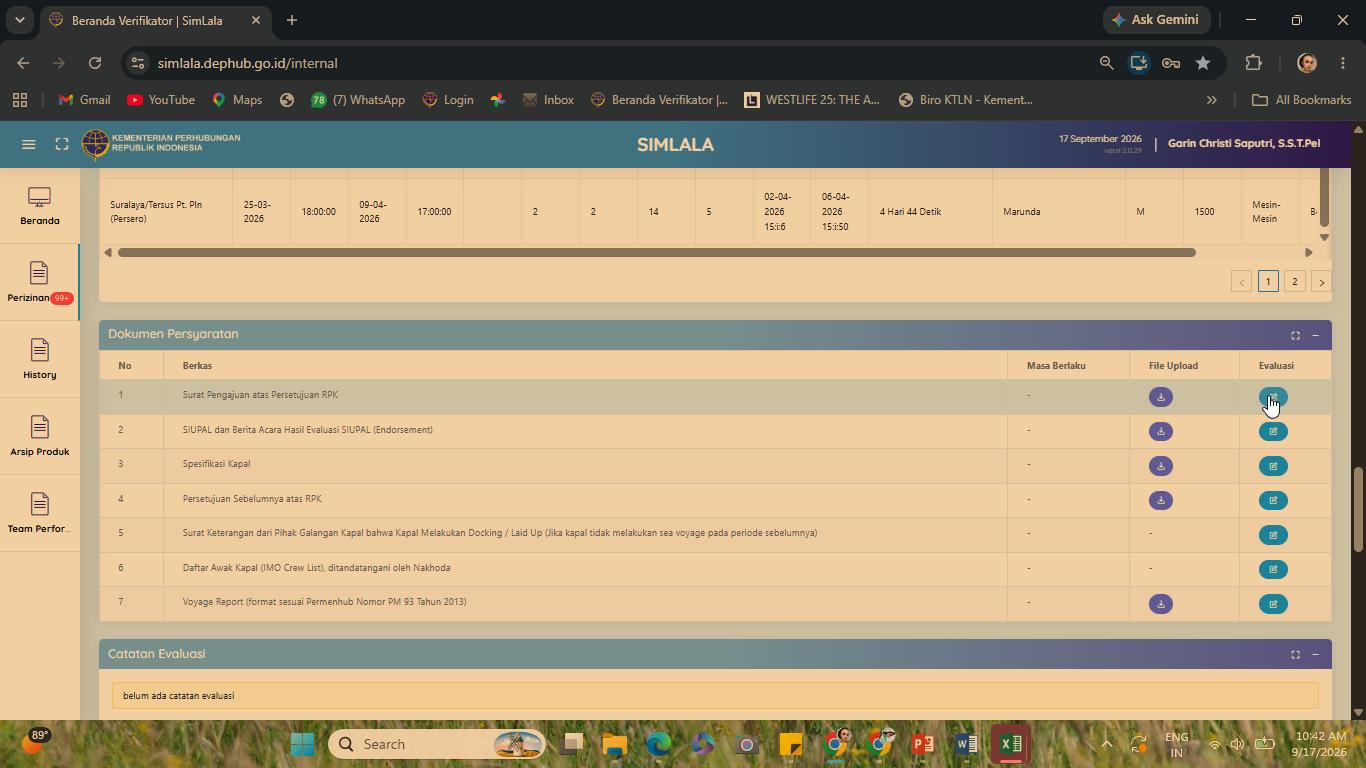Collapse the Catatan Evaluasi panel

(x=1315, y=654)
